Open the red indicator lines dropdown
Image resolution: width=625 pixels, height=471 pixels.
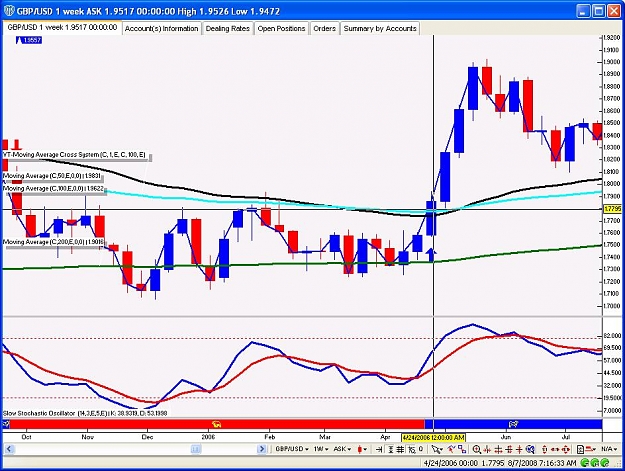point(590,449)
